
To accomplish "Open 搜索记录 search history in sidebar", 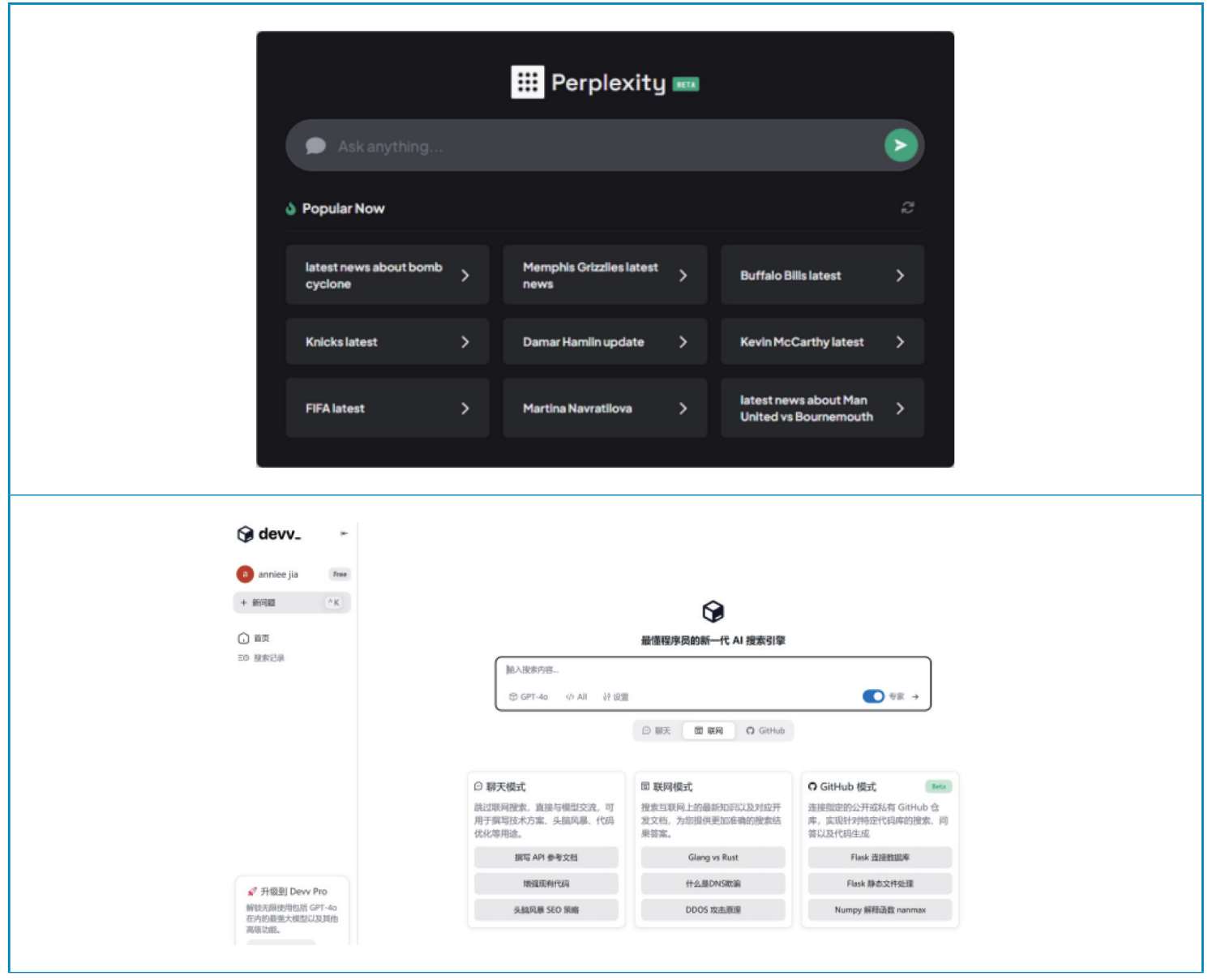I will pyautogui.click(x=261, y=657).
